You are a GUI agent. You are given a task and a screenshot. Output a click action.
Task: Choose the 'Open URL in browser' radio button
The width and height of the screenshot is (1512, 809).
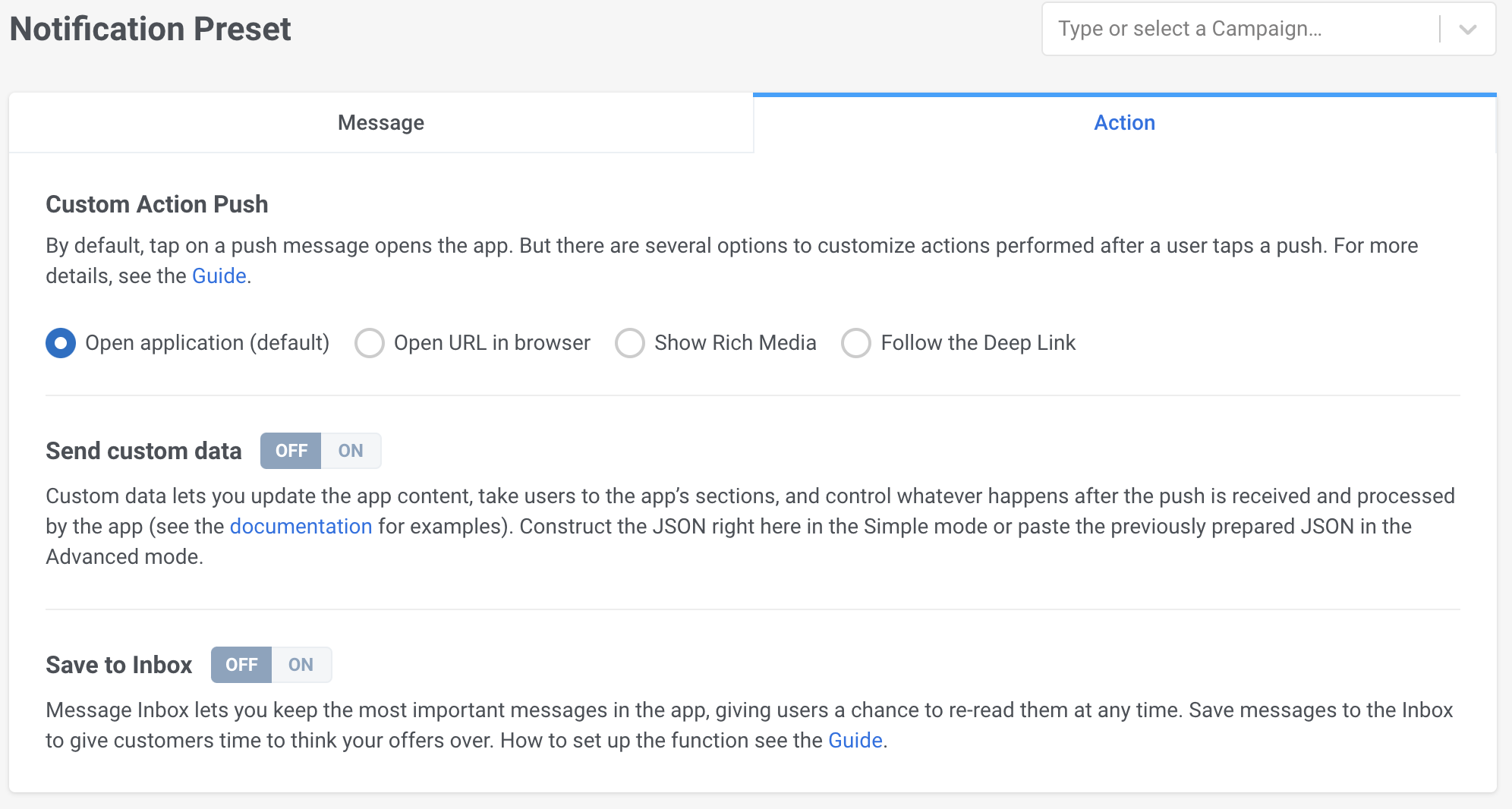point(370,343)
